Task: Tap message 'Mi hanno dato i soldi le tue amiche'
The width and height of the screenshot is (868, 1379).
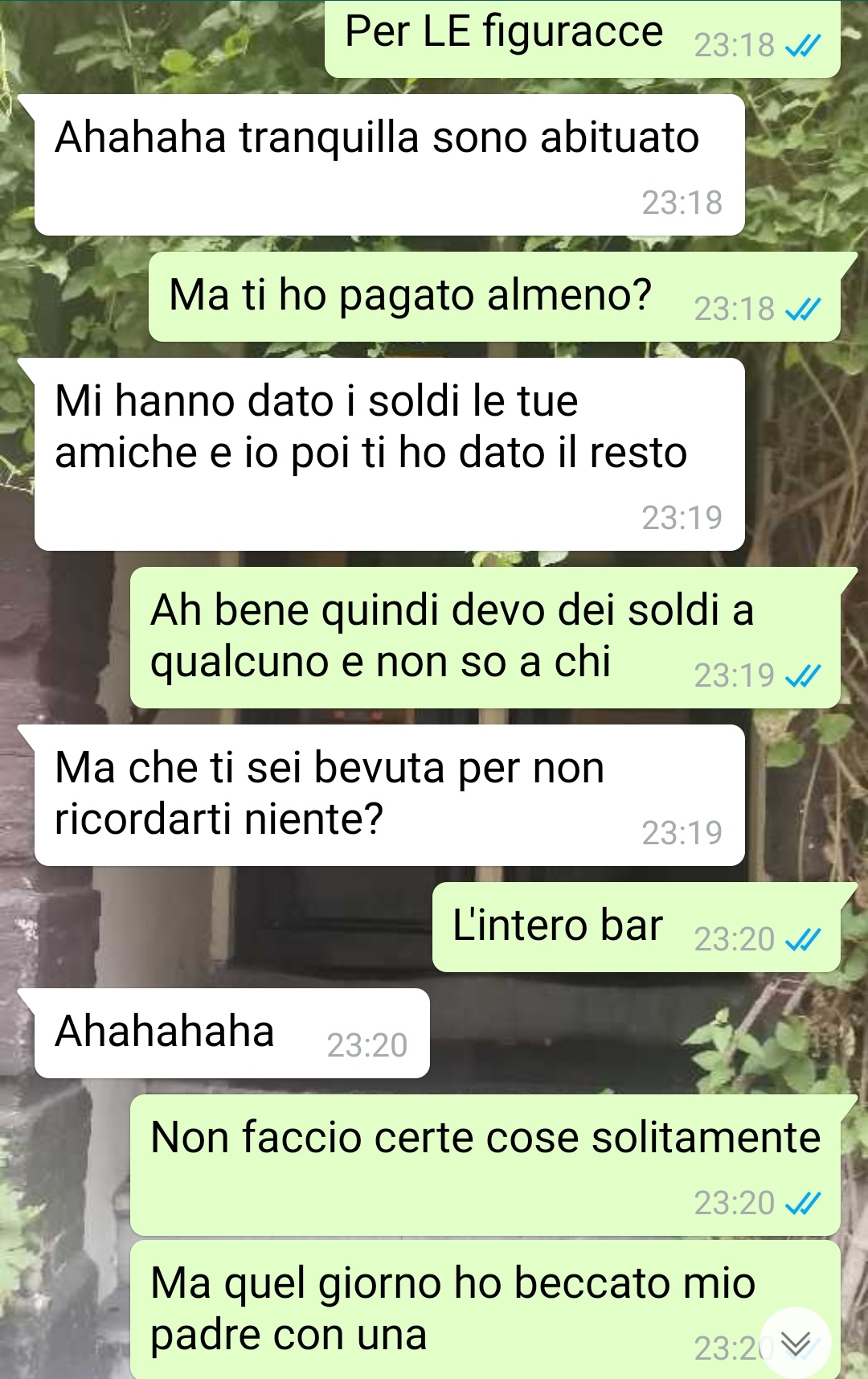Action: (389, 454)
